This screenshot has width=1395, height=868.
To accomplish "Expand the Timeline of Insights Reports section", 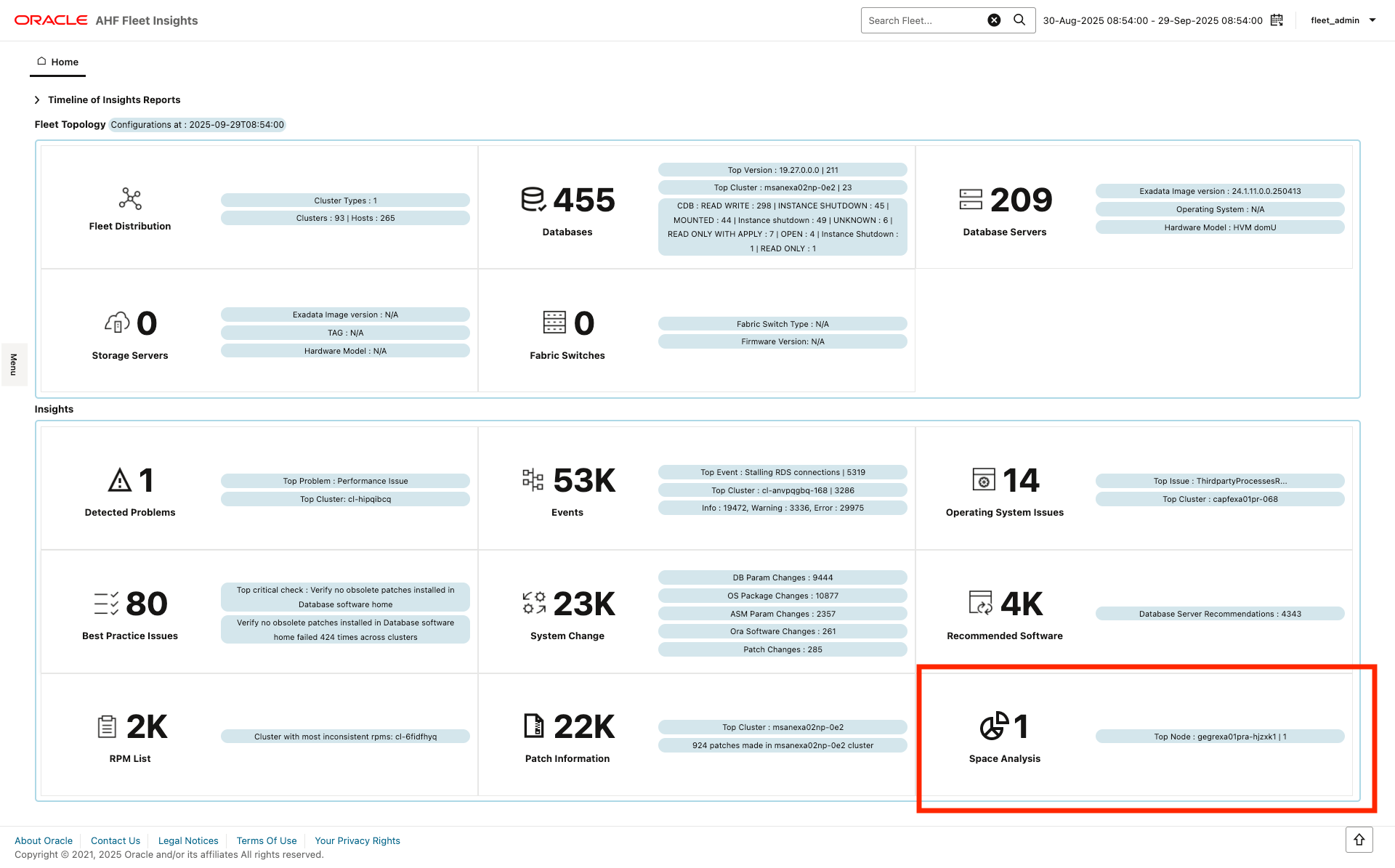I will [37, 100].
